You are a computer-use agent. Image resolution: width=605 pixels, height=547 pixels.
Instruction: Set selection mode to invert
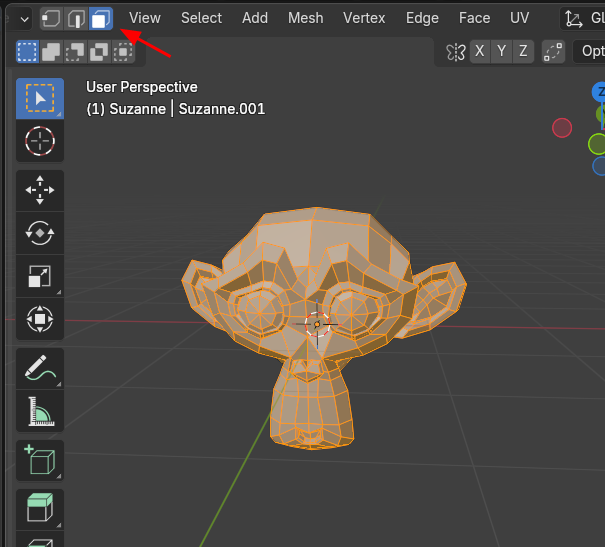click(99, 51)
